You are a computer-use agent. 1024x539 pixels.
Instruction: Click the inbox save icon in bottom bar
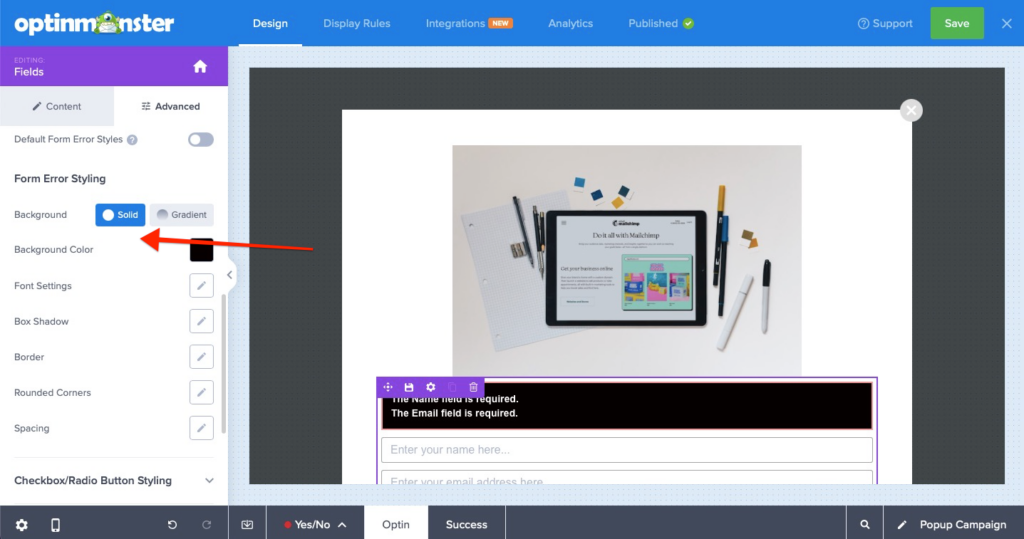[x=247, y=525]
